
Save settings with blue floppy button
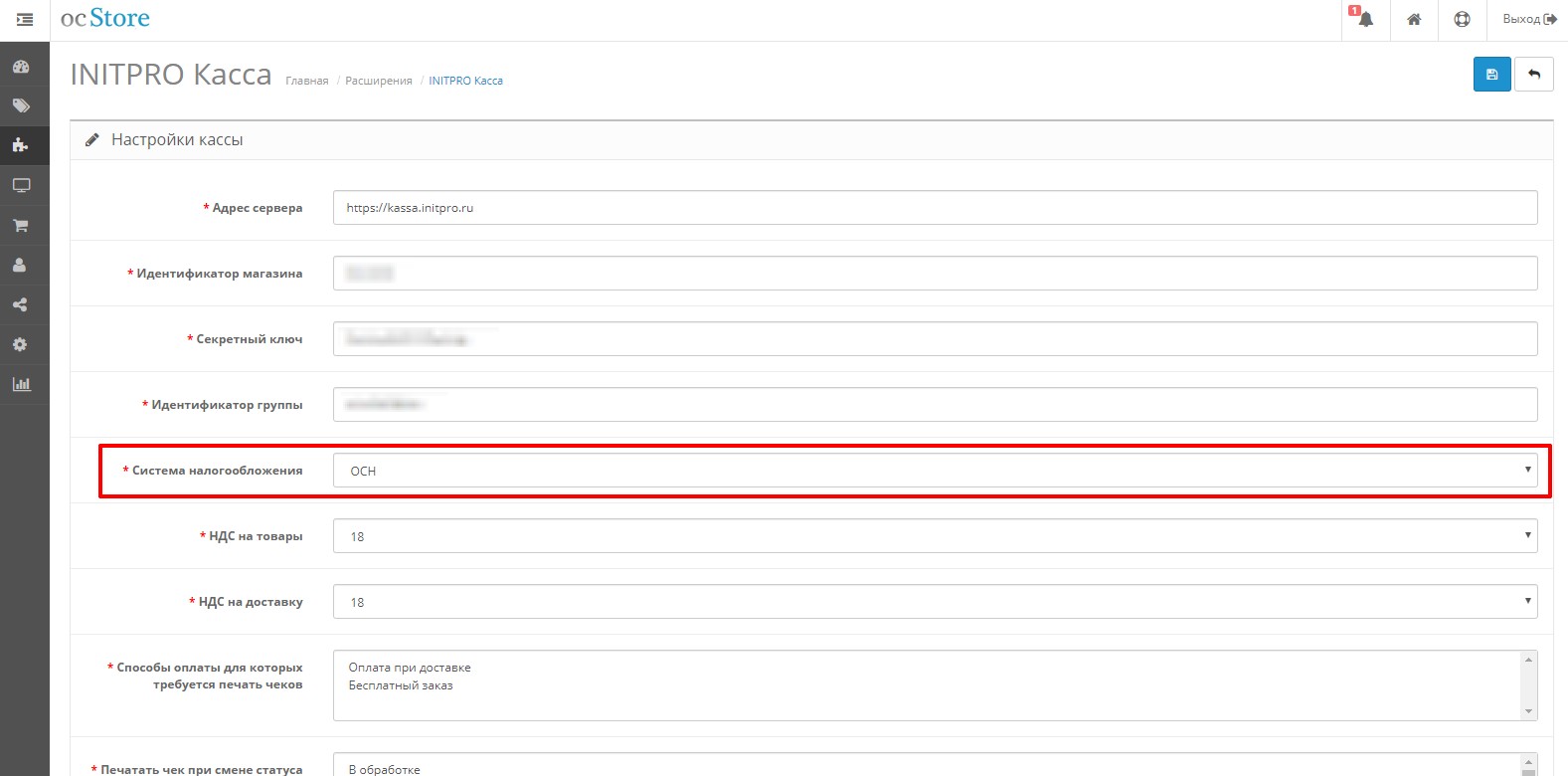1491,74
